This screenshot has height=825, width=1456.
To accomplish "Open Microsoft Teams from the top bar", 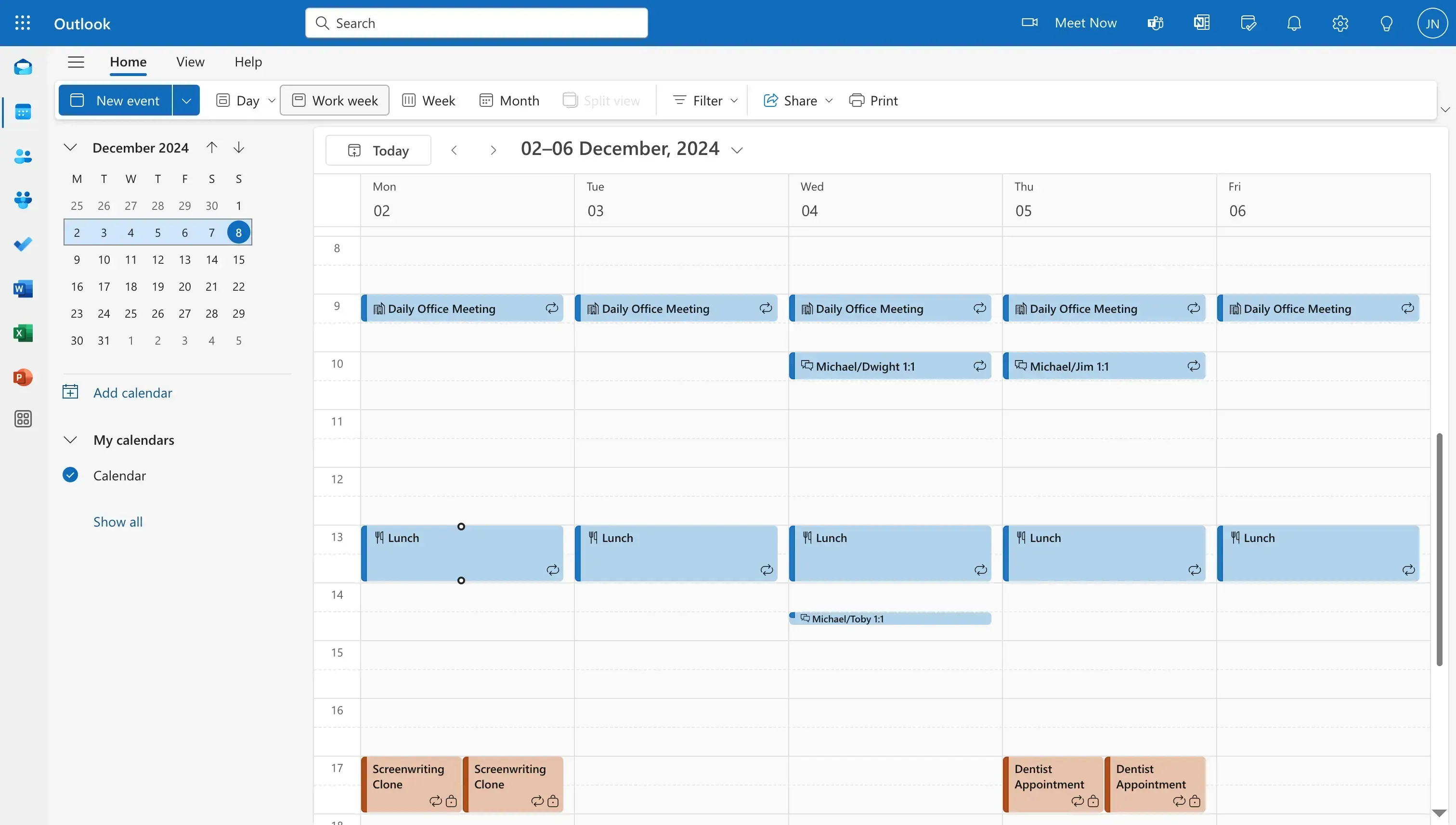I will click(x=1155, y=23).
